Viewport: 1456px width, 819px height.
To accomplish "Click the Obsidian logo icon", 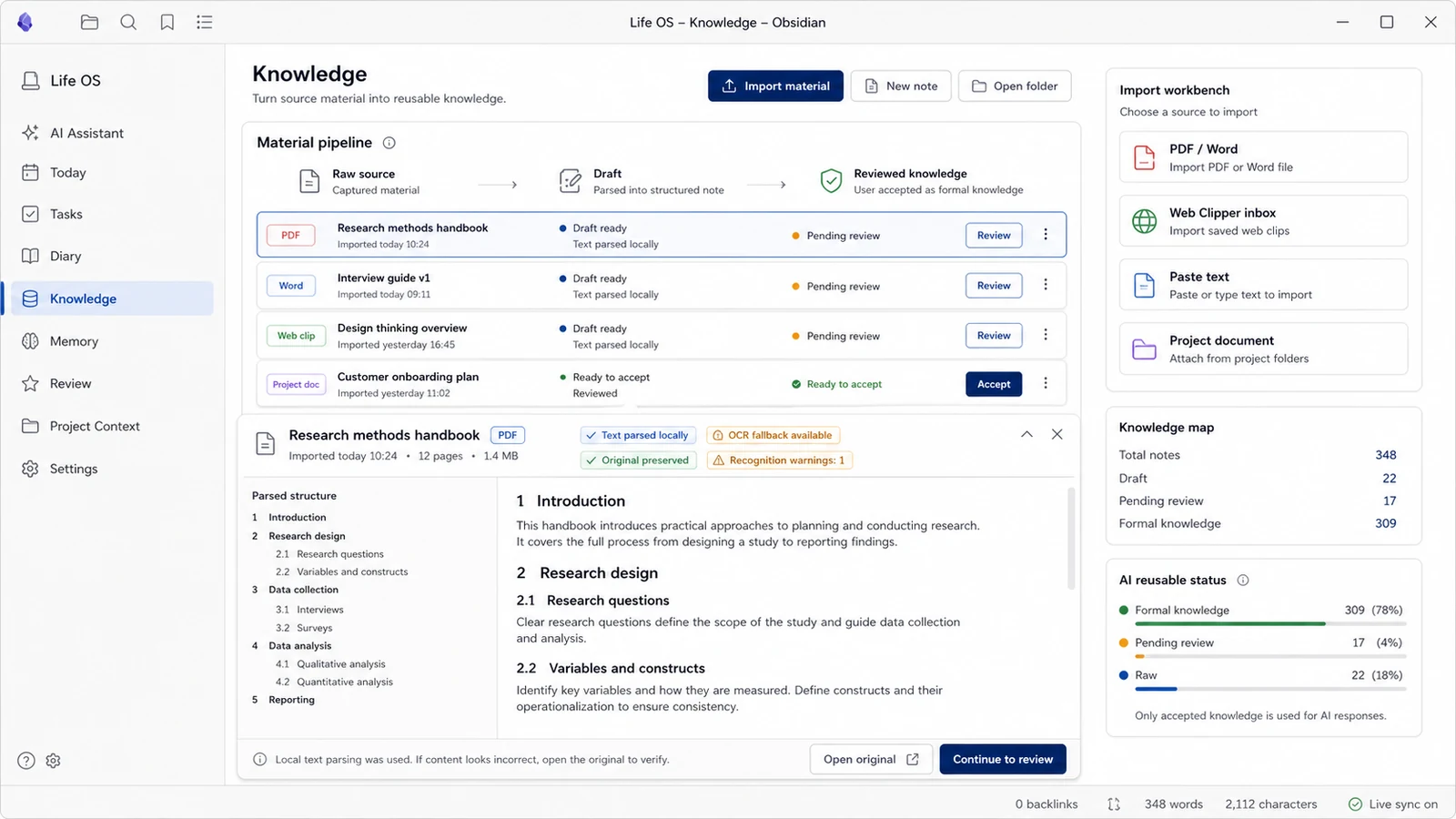I will pyautogui.click(x=25, y=22).
